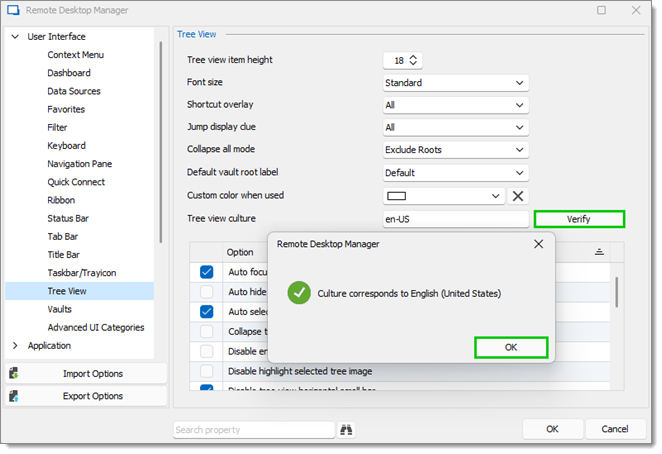Open Default vault root label dropdown
Screen dimensions: 662x454
tap(456, 173)
